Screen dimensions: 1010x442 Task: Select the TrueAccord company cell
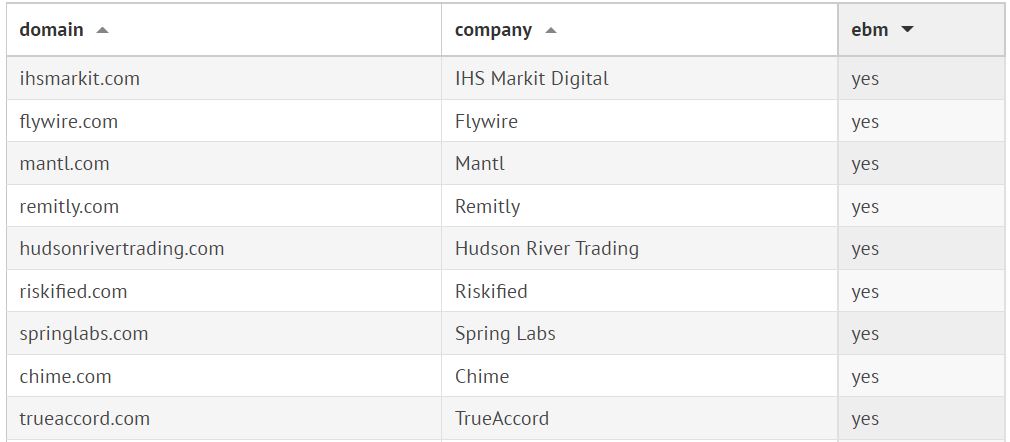(502, 419)
